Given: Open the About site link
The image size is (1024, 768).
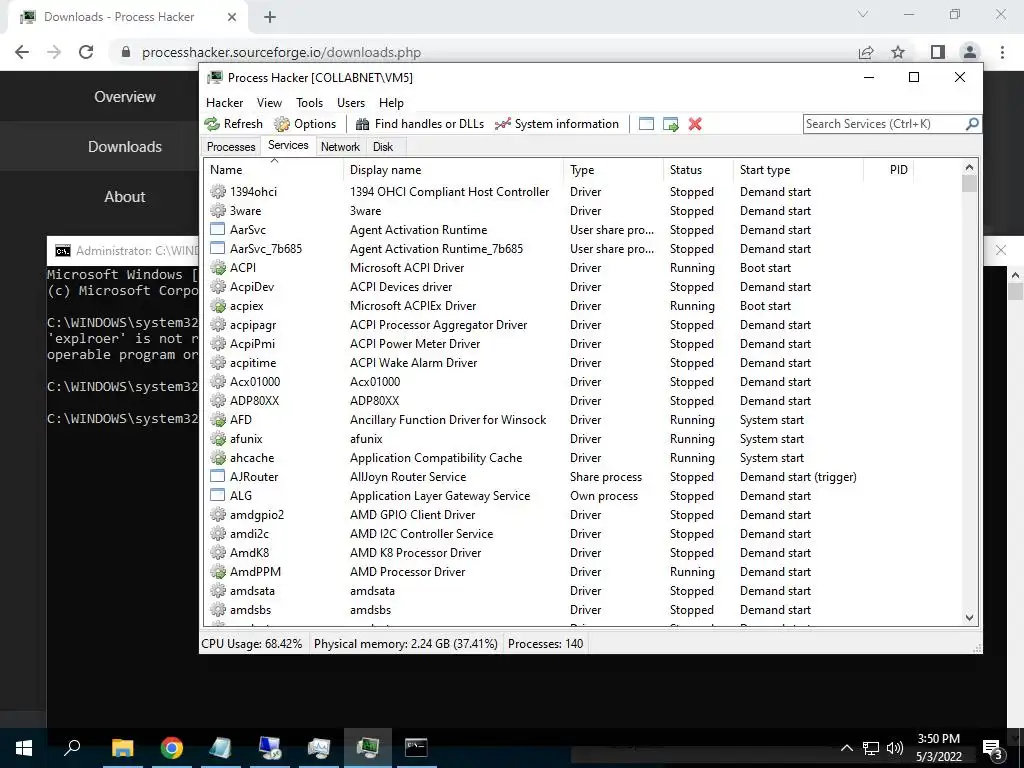Looking at the screenshot, I should (x=125, y=197).
